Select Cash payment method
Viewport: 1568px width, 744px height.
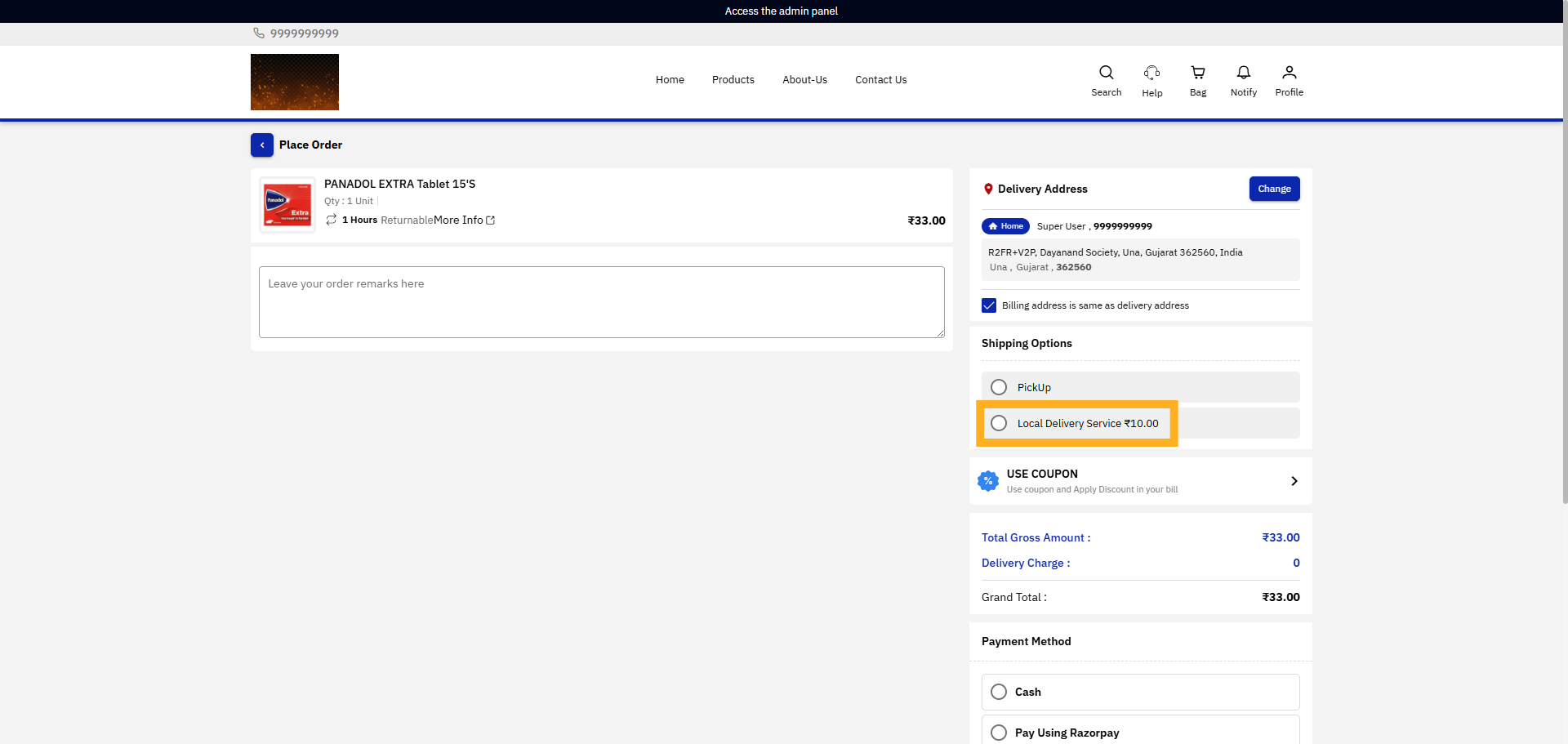point(998,692)
